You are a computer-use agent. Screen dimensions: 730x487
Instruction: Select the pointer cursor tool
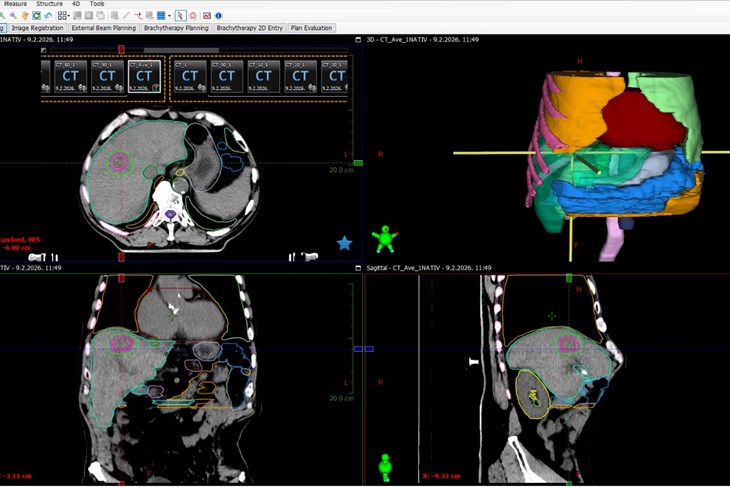pyautogui.click(x=180, y=16)
